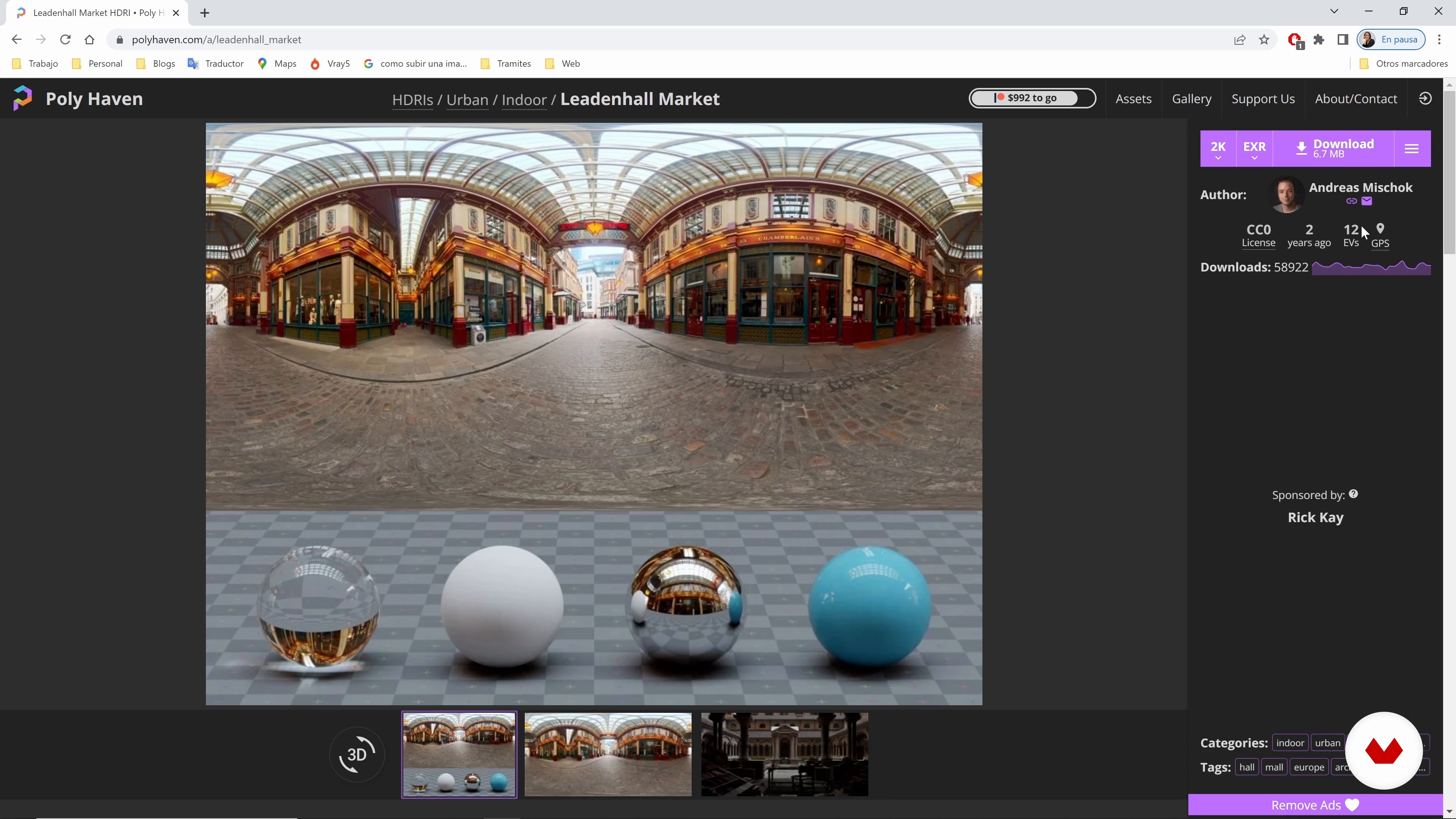This screenshot has height=819, width=1456.
Task: Click the downloads sparkline graph
Action: [x=1371, y=267]
